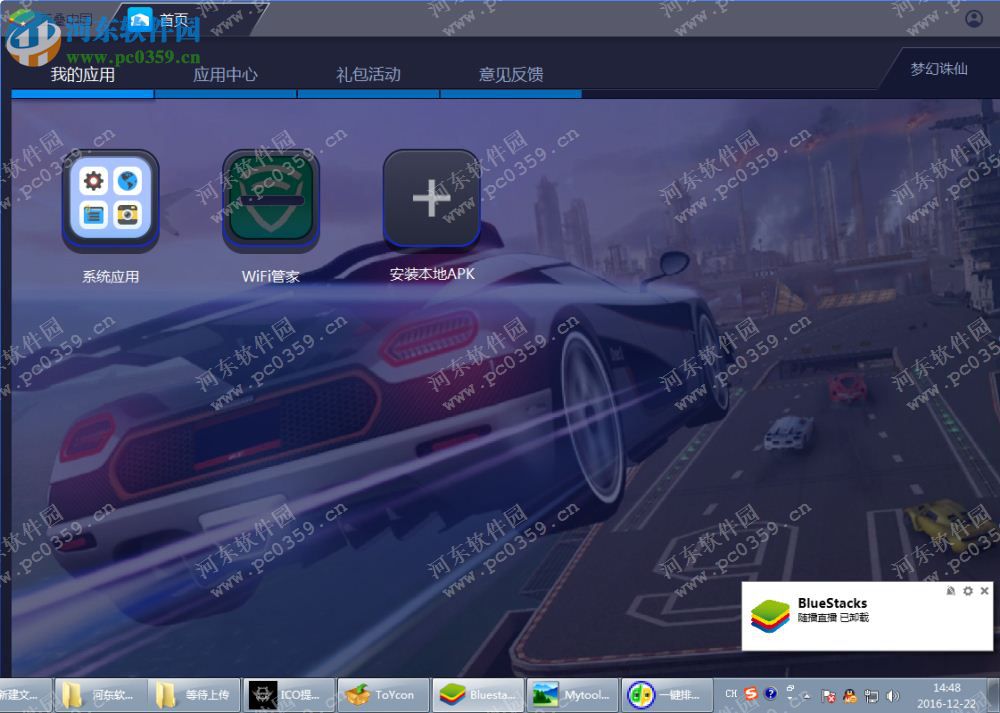Screen dimensions: 1000x713
Task: Click the ToYcon icon in the taskbar
Action: pos(383,694)
